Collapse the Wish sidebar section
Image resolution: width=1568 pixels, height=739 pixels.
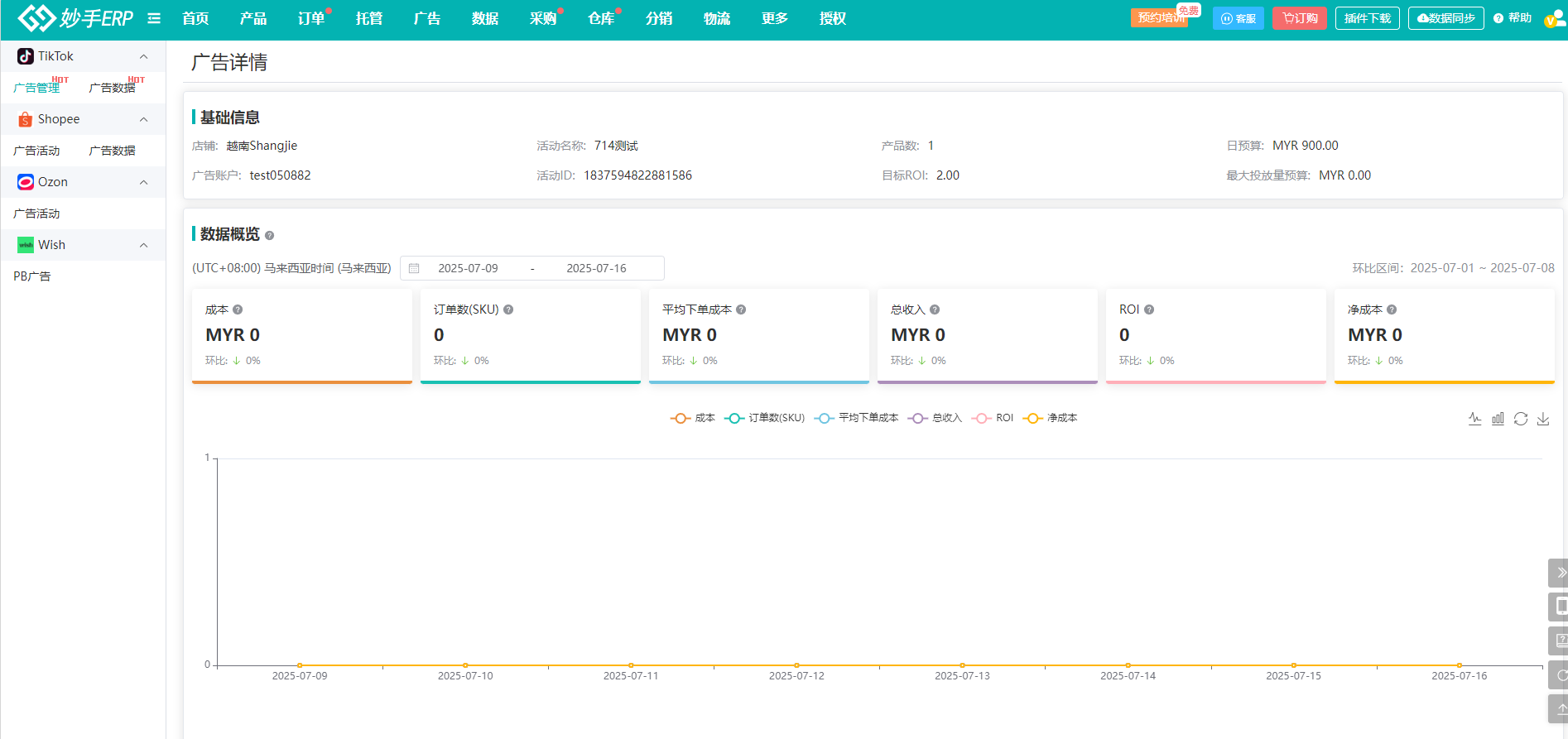[x=144, y=245]
